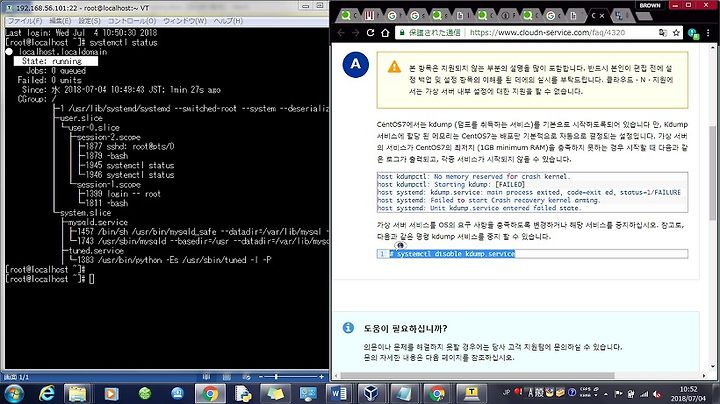
Task: Go forward in Chrome
Action: 355,33
